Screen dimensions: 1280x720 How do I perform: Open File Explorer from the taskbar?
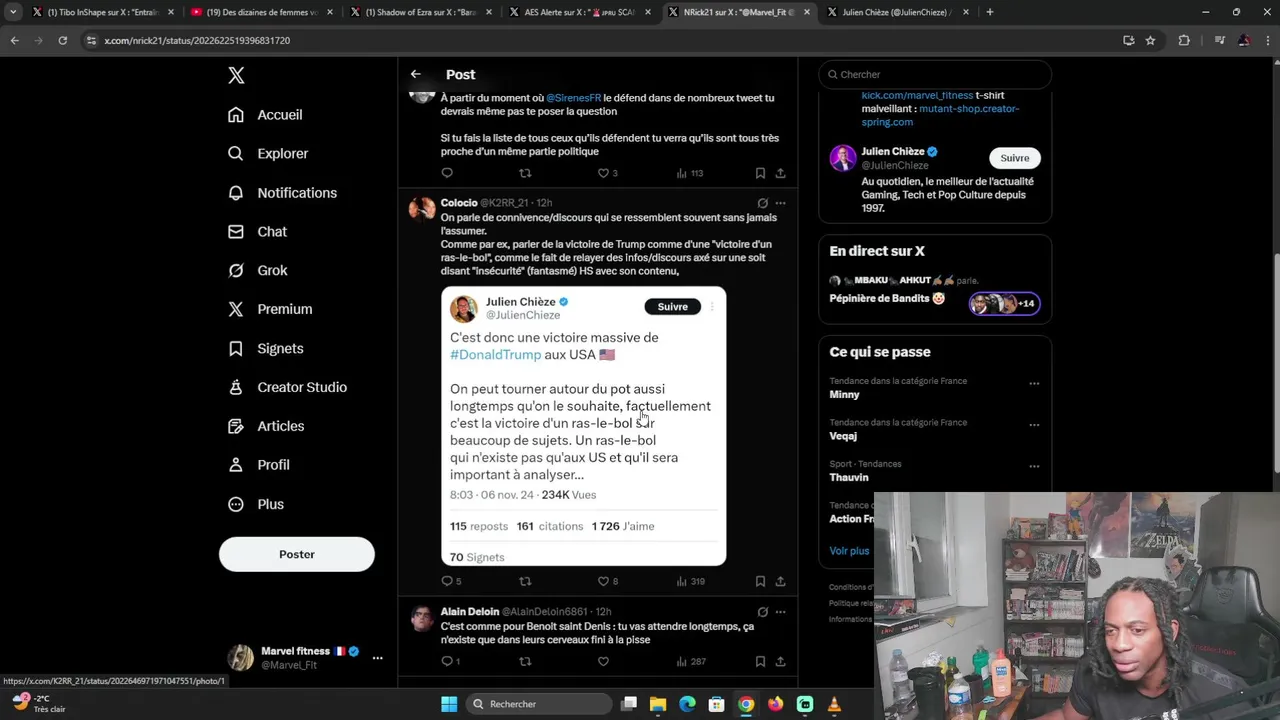[x=658, y=704]
